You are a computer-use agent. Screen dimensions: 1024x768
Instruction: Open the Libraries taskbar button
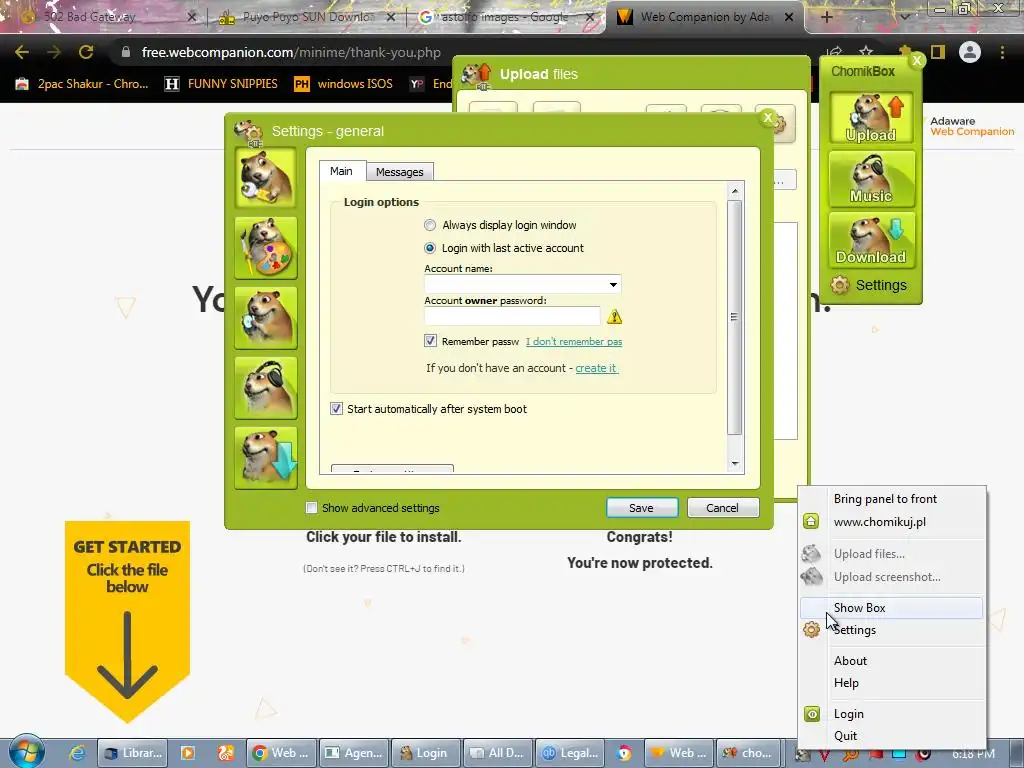(133, 753)
